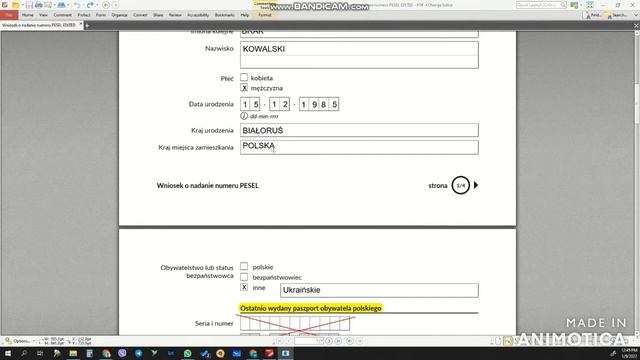Redo the last action
The image size is (640, 360).
pyautogui.click(x=90, y=5)
